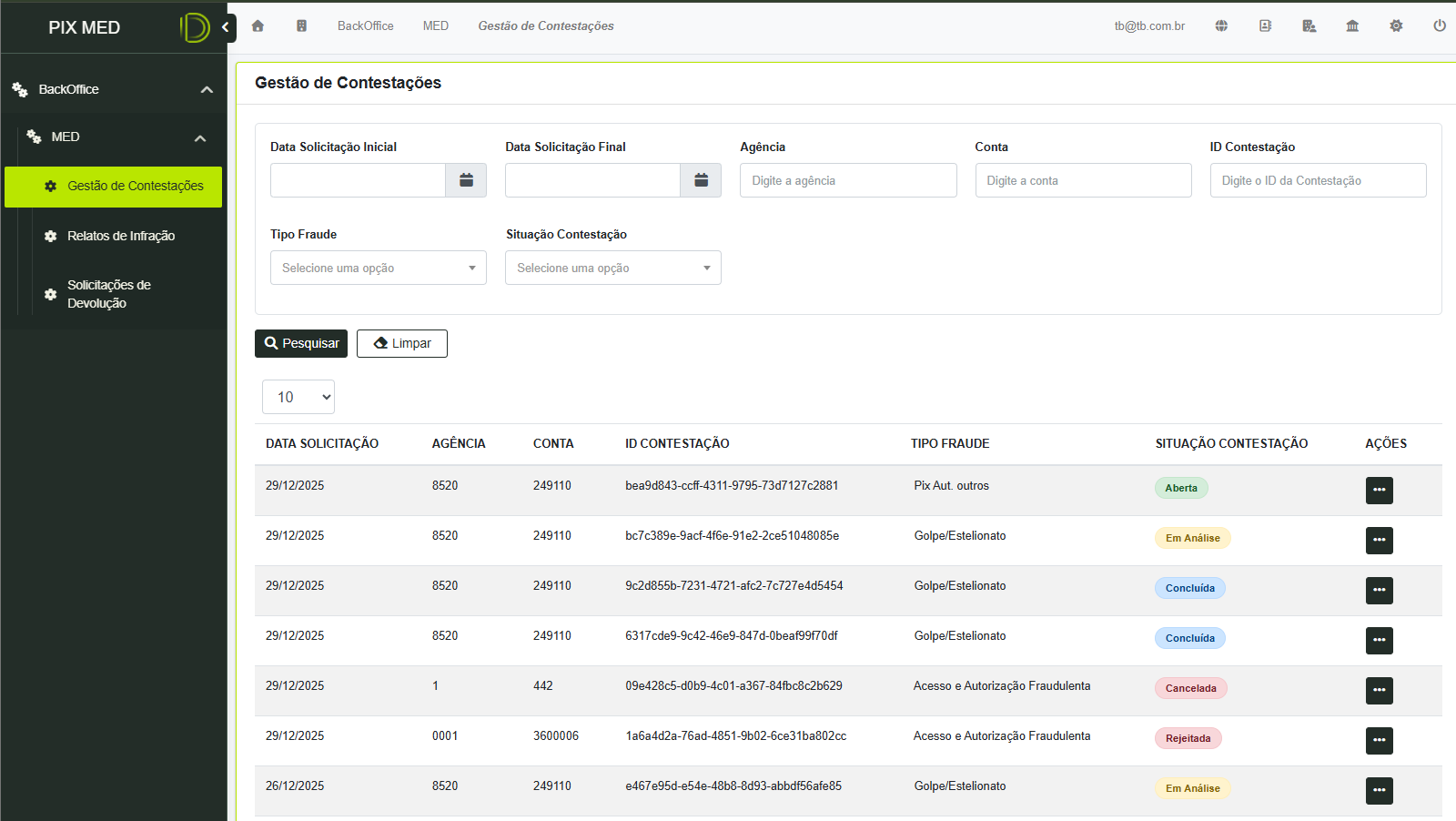This screenshot has width=1456, height=821.
Task: Collapse the sidebar with arrow toggle
Action: point(226,27)
